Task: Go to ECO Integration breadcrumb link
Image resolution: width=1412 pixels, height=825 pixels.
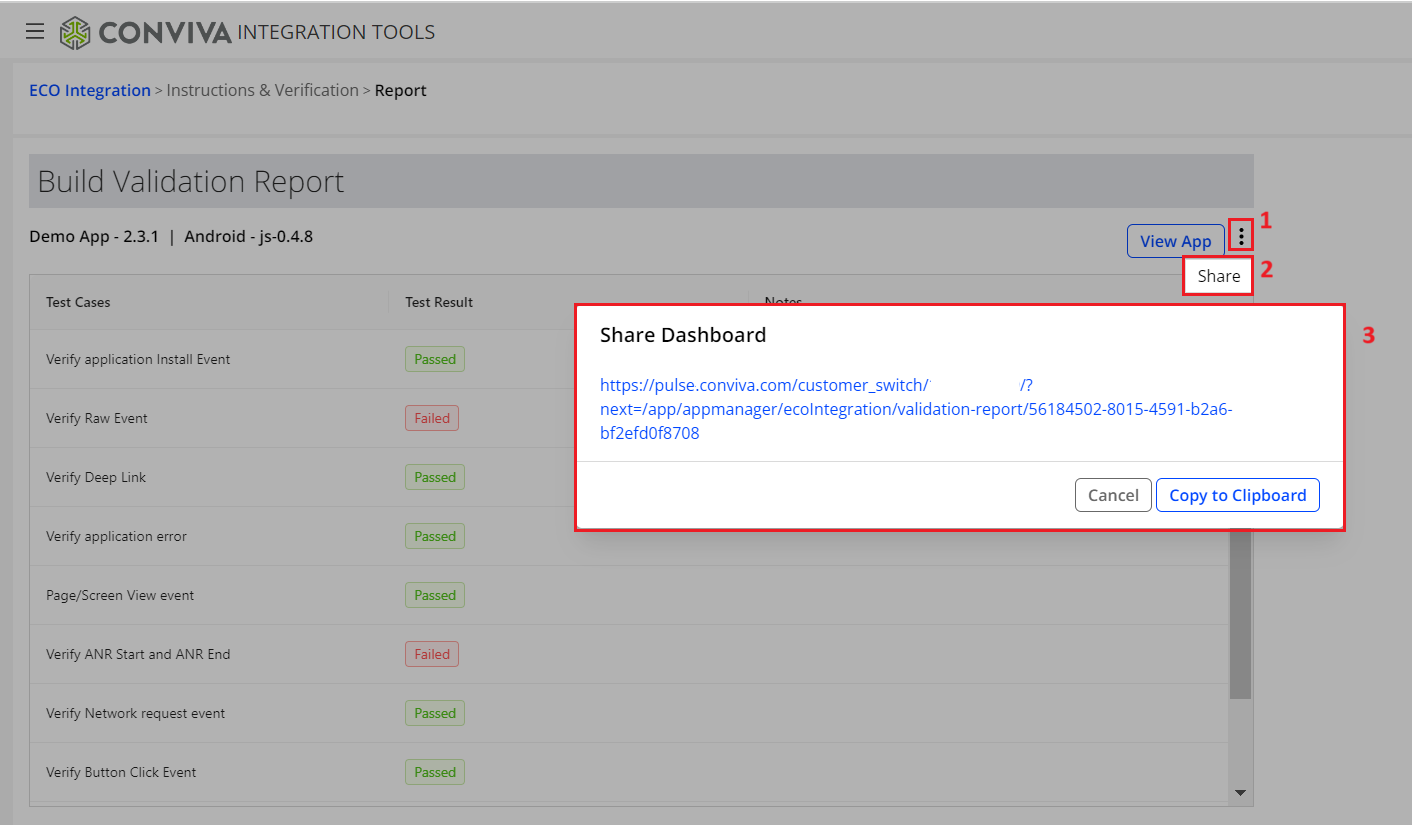Action: pos(90,90)
